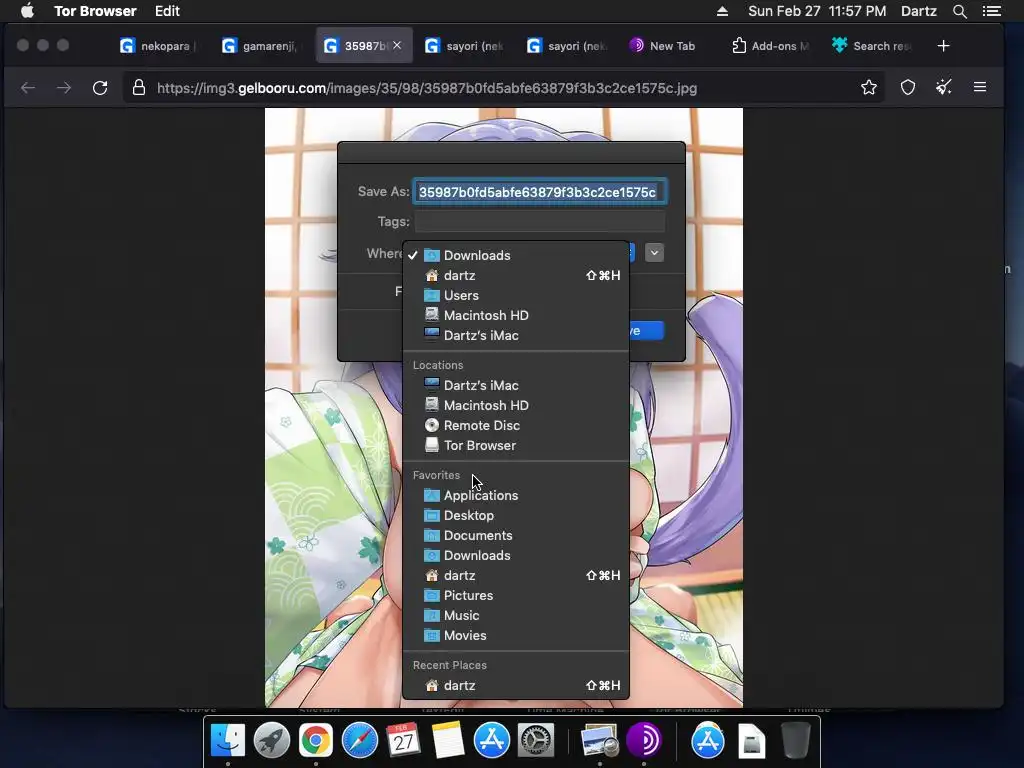Open Safari from the Dock
The height and width of the screenshot is (768, 1024).
click(360, 741)
